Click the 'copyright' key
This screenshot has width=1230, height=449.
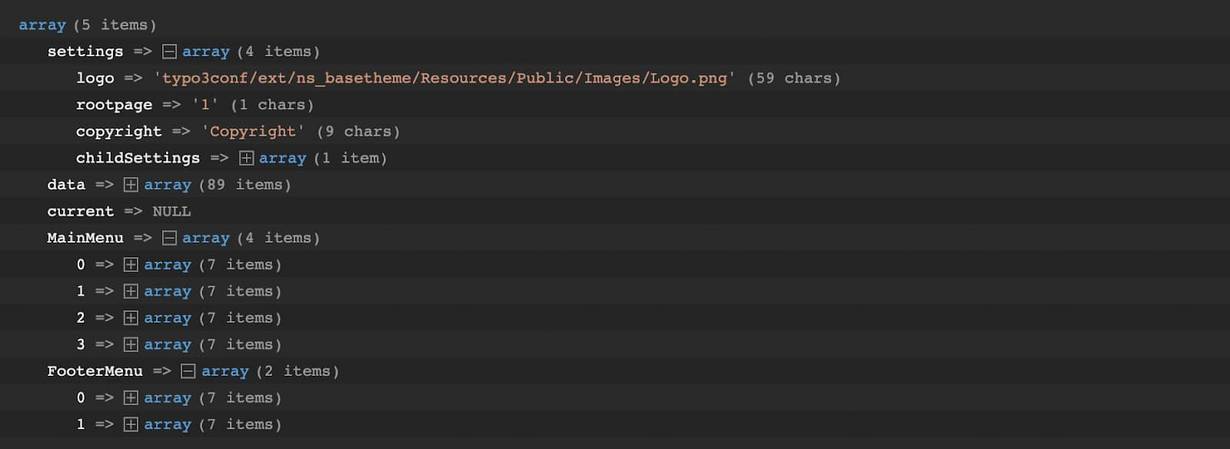pos(119,131)
